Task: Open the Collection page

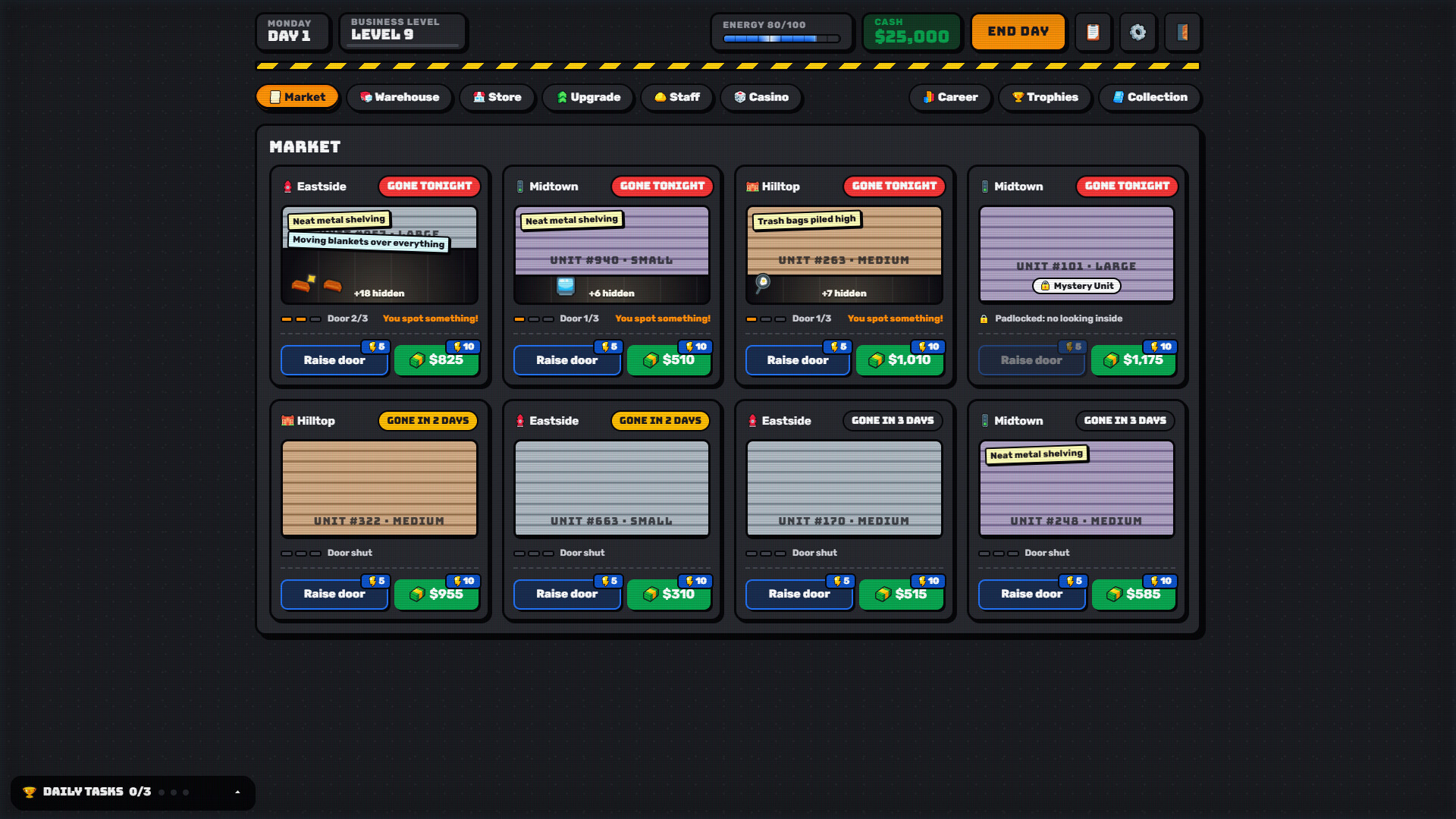Action: click(1149, 97)
